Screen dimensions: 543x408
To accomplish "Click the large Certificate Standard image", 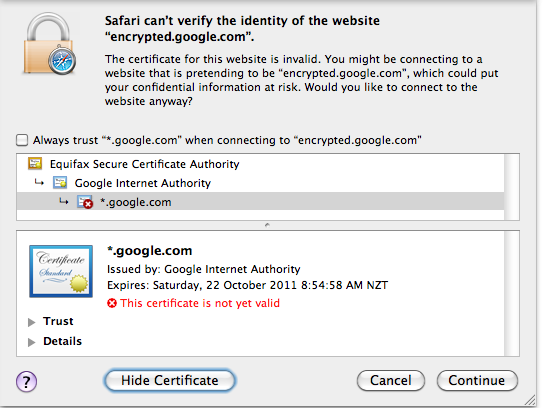I will 61,271.
